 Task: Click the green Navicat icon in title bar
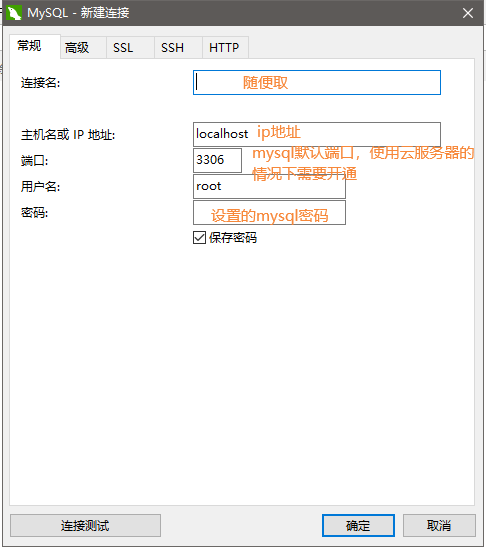tap(14, 13)
